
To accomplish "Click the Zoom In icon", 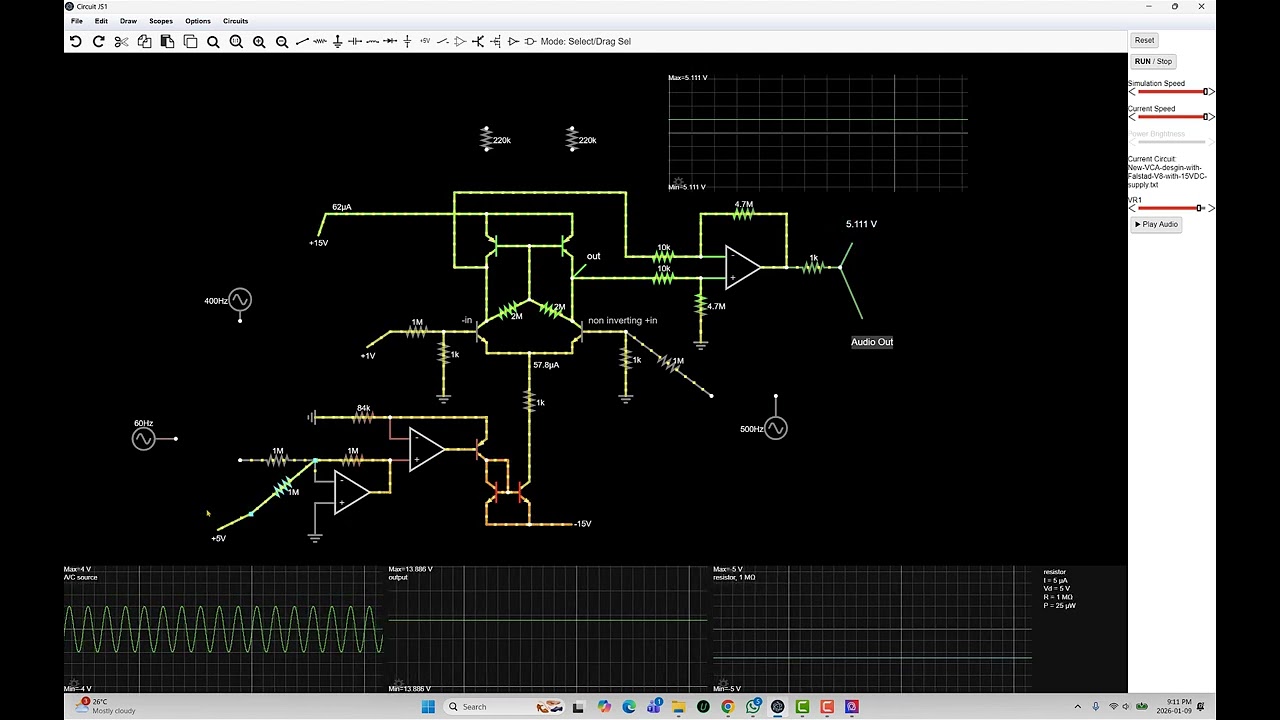I will pyautogui.click(x=259, y=41).
